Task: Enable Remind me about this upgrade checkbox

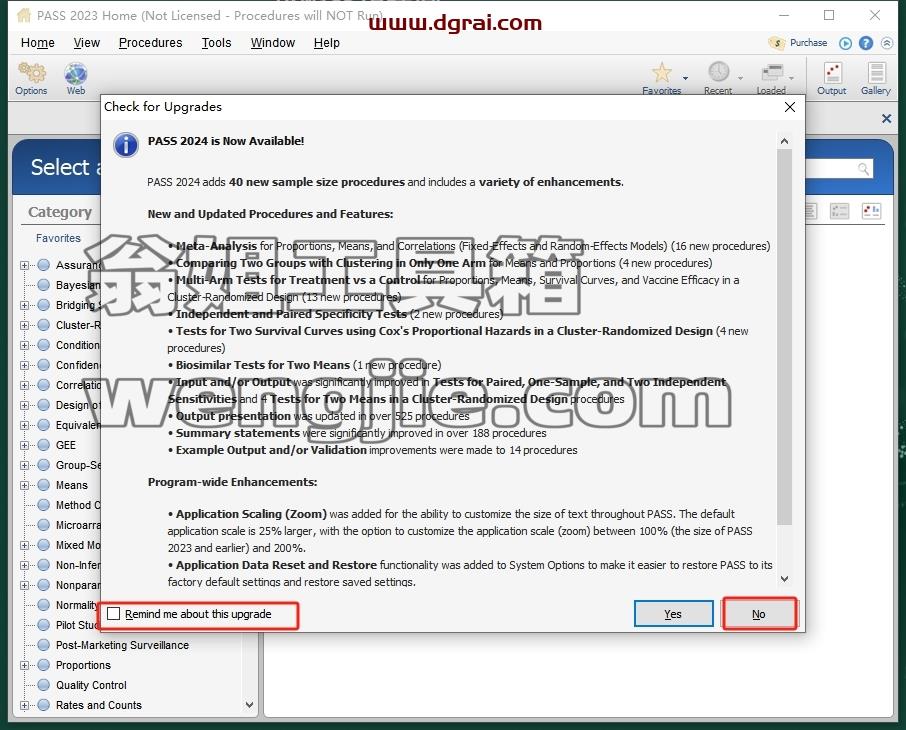Action: 114,613
